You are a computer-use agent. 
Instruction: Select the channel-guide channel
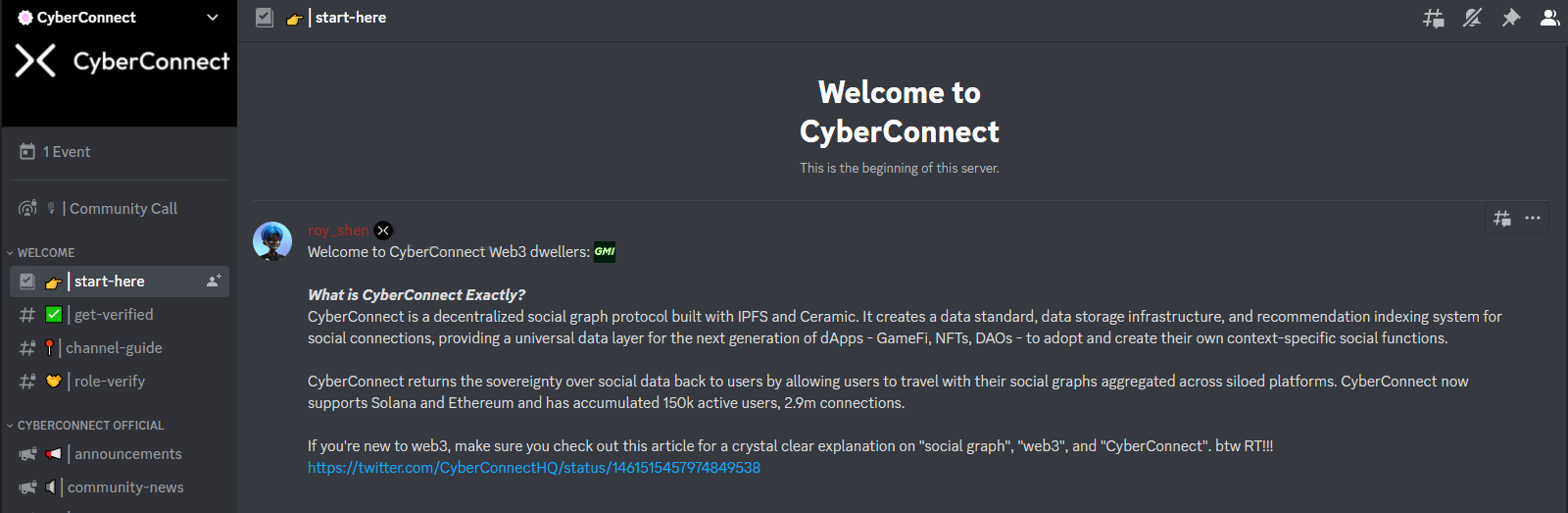[x=119, y=348]
